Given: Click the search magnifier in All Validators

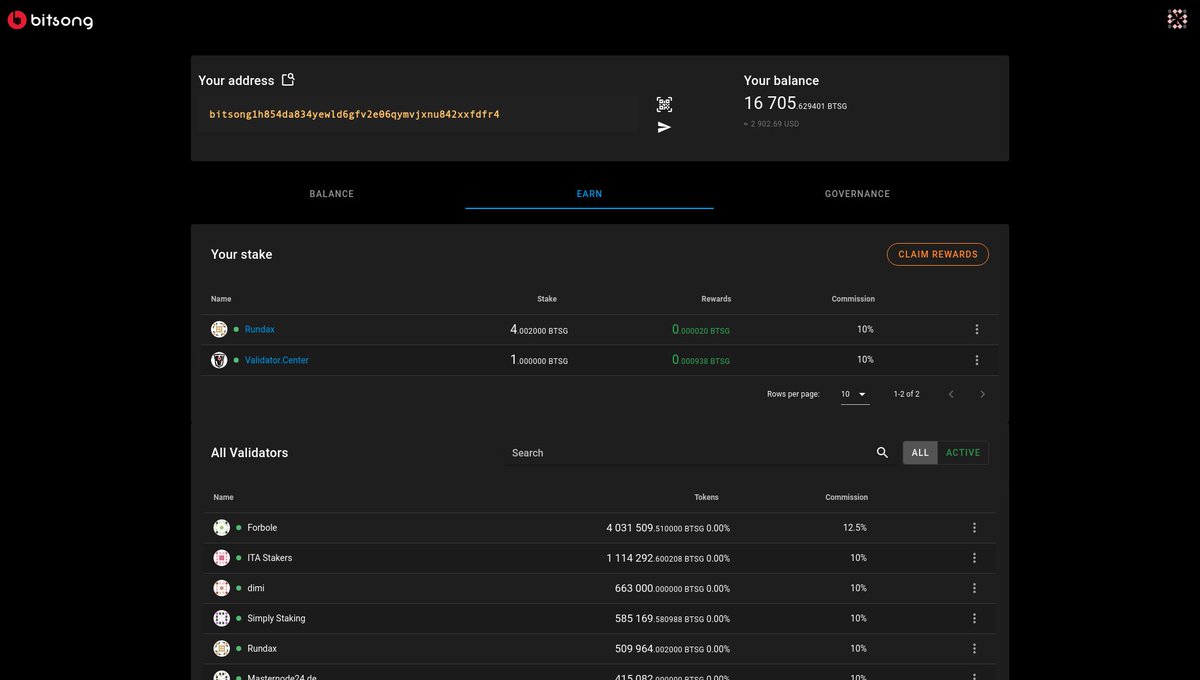Looking at the screenshot, I should (x=882, y=452).
